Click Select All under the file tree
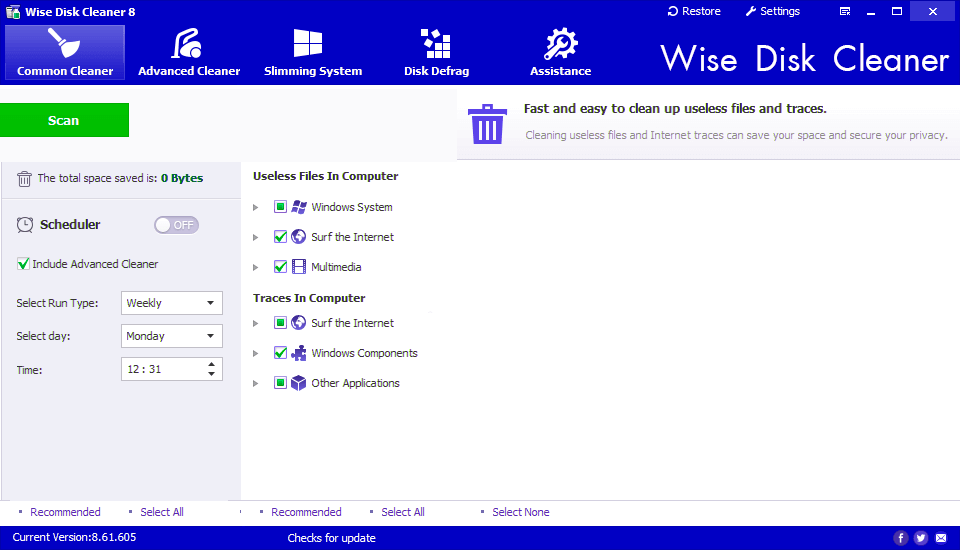The width and height of the screenshot is (960, 550). [403, 512]
